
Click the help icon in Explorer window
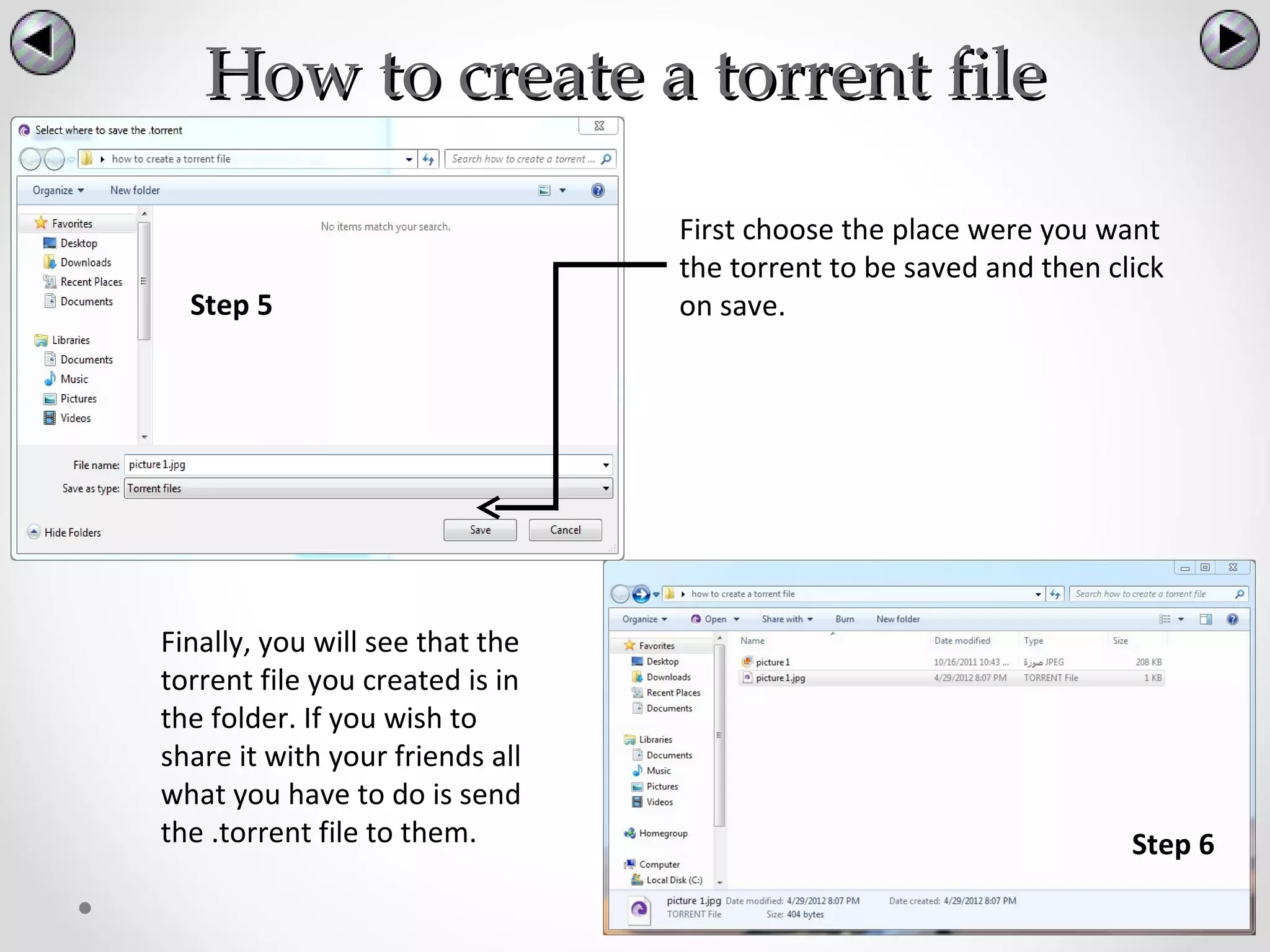(1232, 619)
